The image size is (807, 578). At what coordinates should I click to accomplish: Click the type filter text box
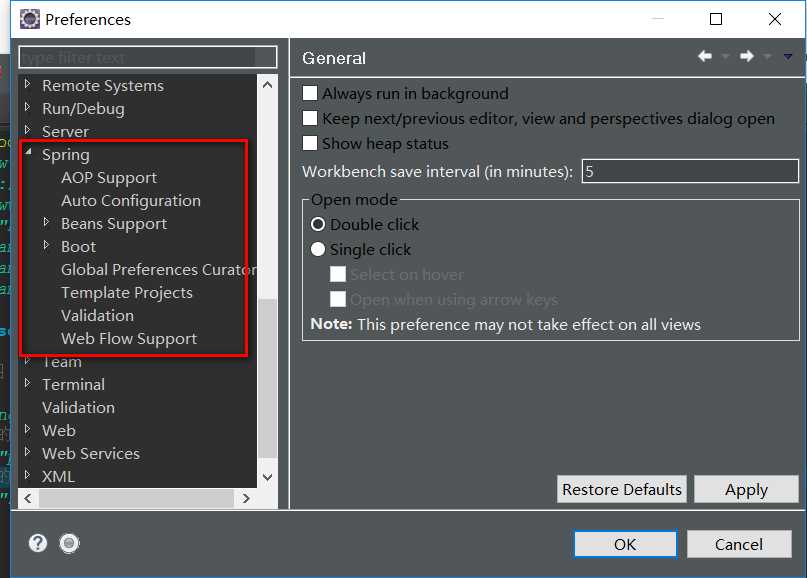coord(148,57)
